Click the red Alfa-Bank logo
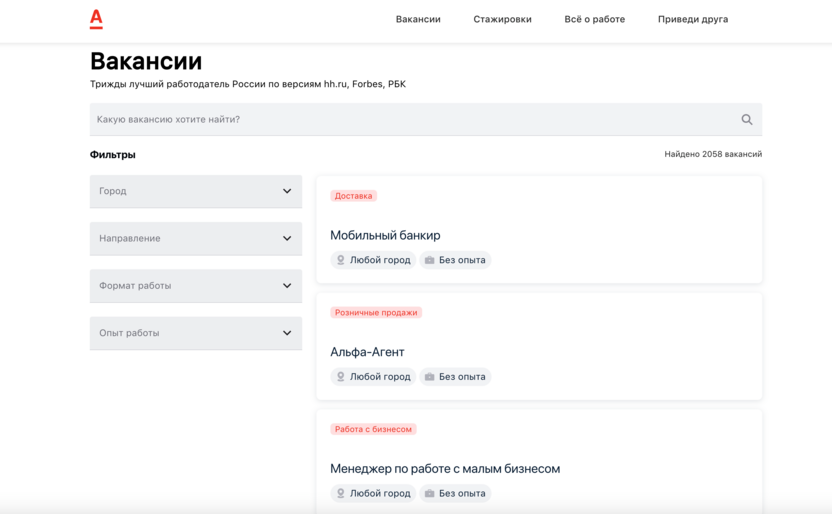The height and width of the screenshot is (514, 832). tap(96, 19)
